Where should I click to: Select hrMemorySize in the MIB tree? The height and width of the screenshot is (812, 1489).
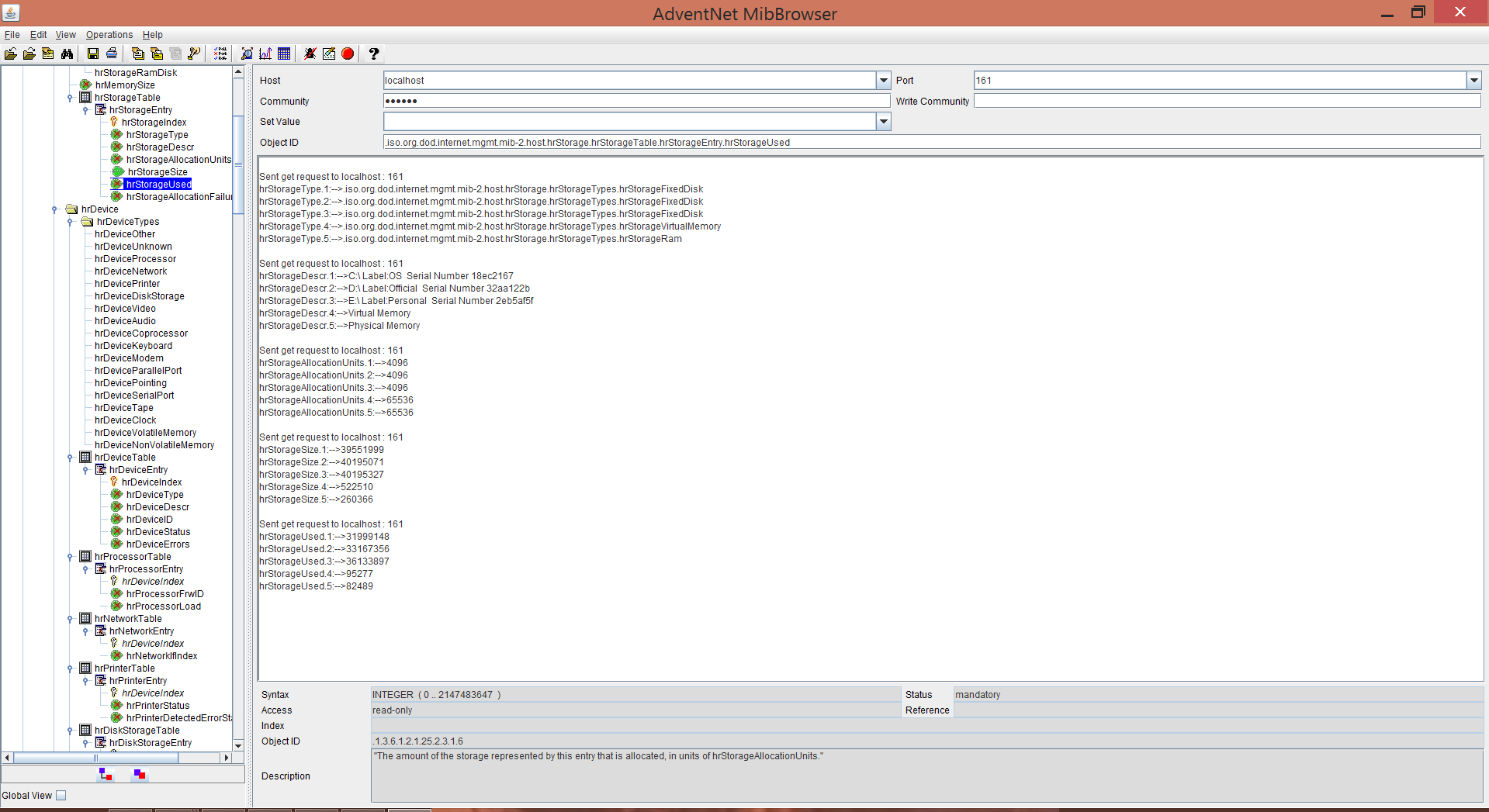pos(125,85)
